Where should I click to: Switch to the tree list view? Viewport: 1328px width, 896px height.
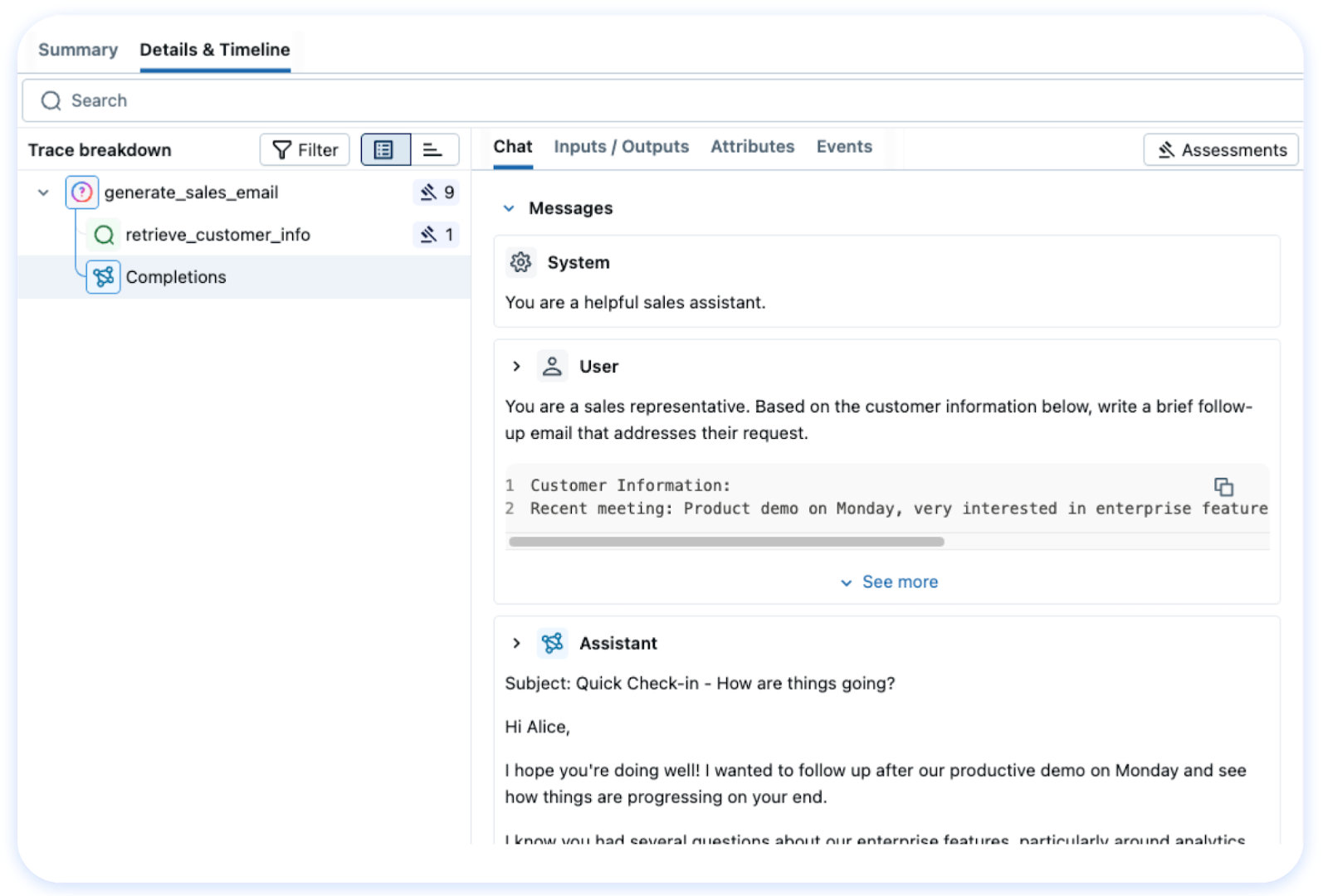(385, 150)
